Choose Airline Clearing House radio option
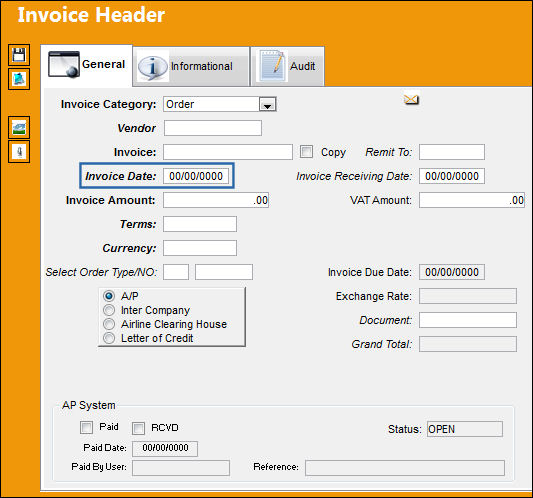Screen dimensions: 533x498 pyautogui.click(x=109, y=324)
